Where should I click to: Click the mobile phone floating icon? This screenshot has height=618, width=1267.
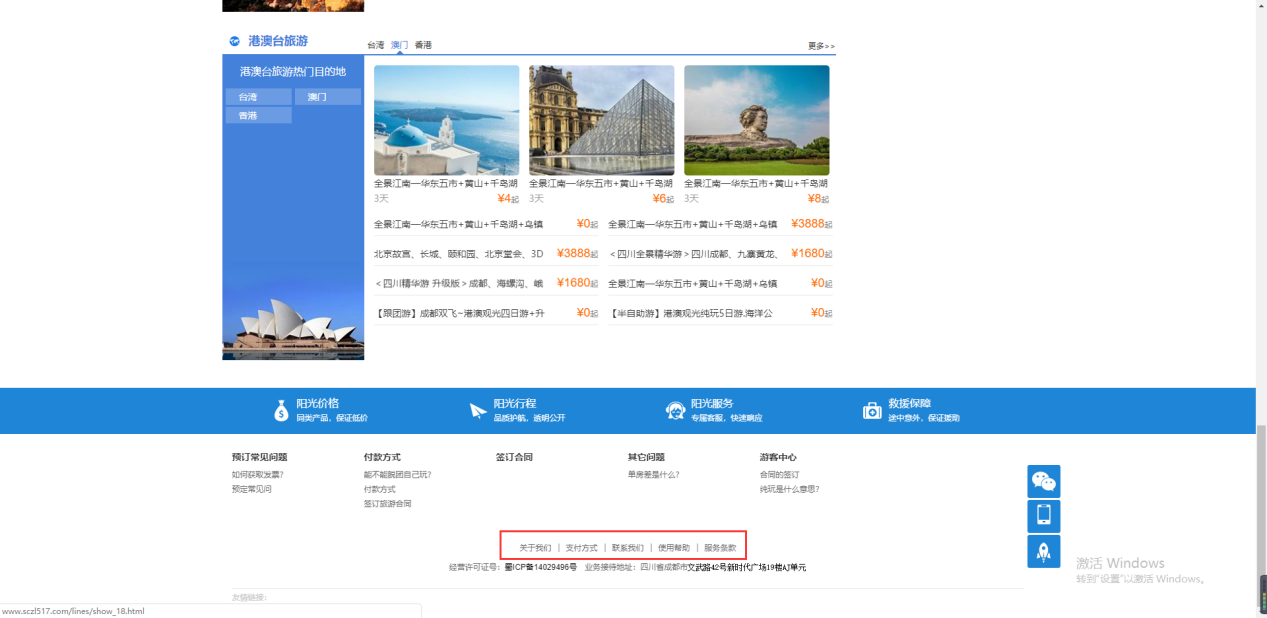[x=1043, y=516]
